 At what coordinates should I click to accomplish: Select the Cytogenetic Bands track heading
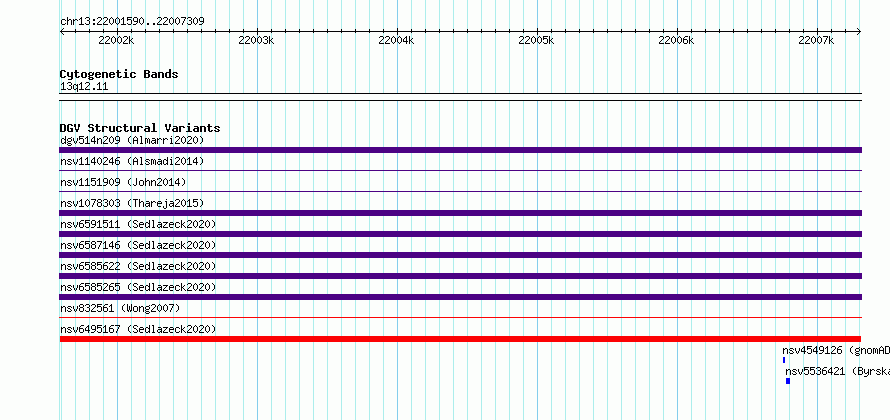pyautogui.click(x=119, y=74)
